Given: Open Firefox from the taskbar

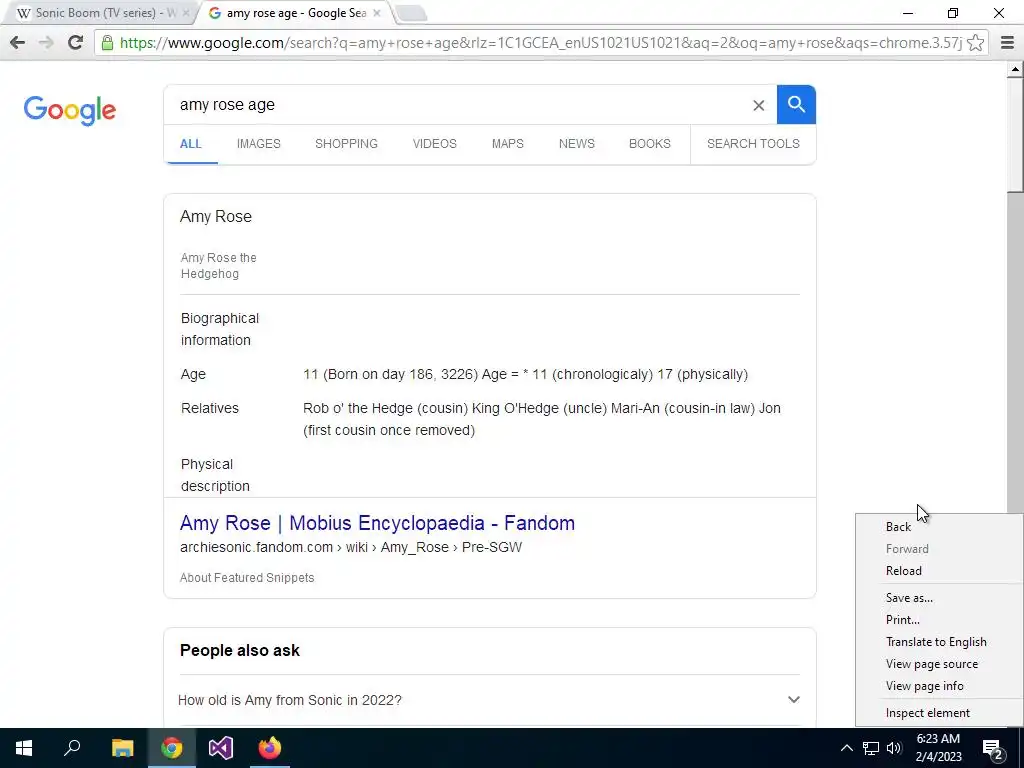Looking at the screenshot, I should pos(270,748).
